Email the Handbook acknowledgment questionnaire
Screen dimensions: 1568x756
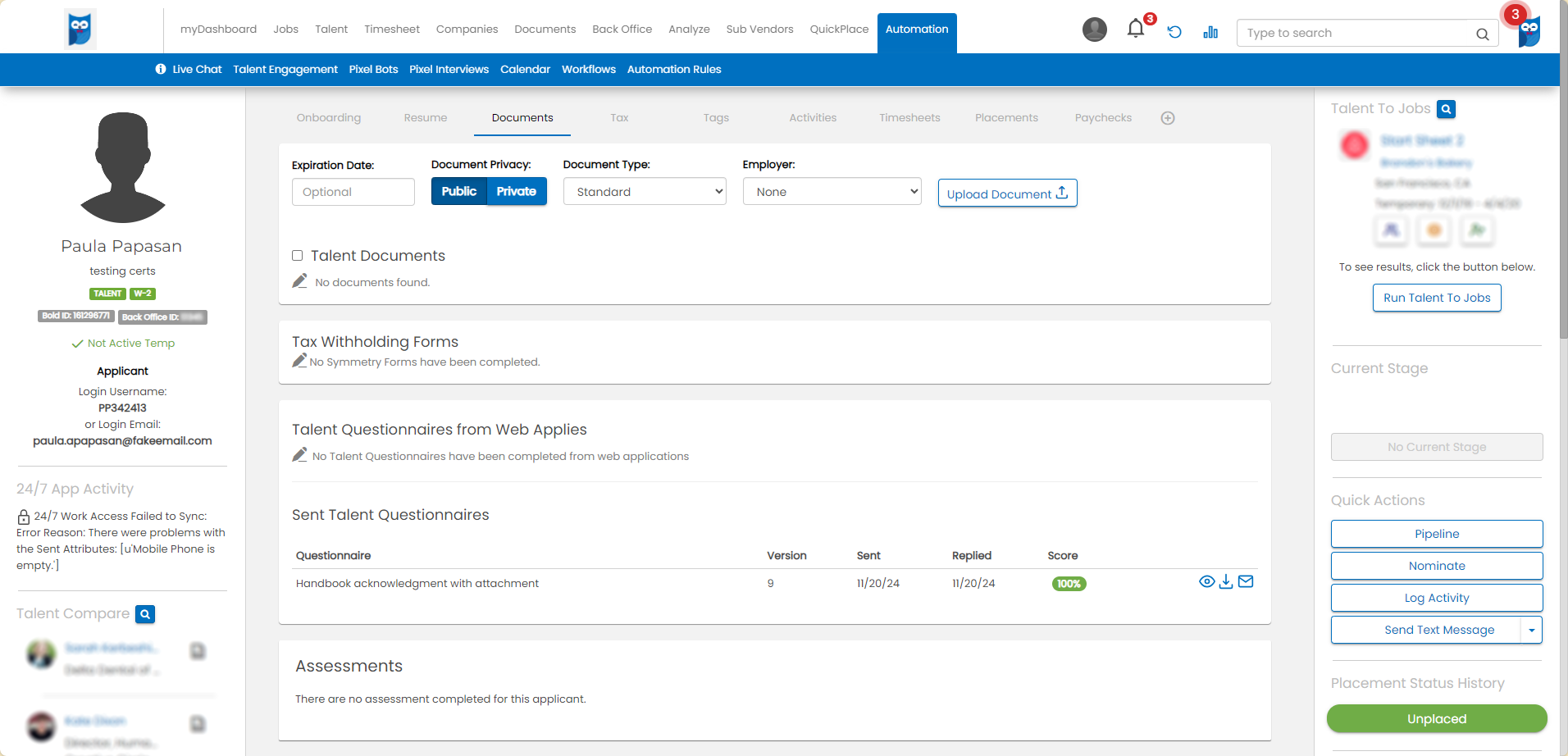point(1246,581)
